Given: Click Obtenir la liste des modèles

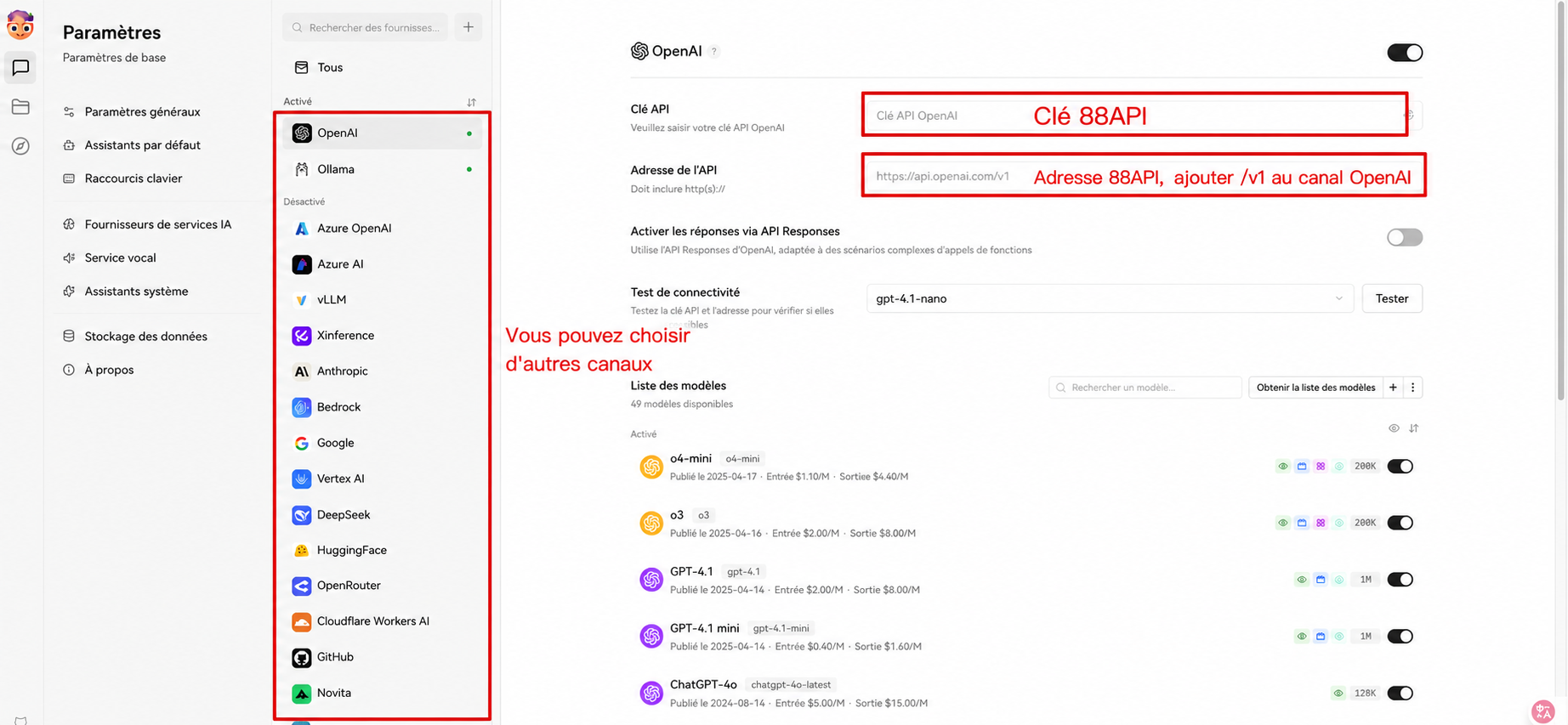Looking at the screenshot, I should (x=1315, y=388).
